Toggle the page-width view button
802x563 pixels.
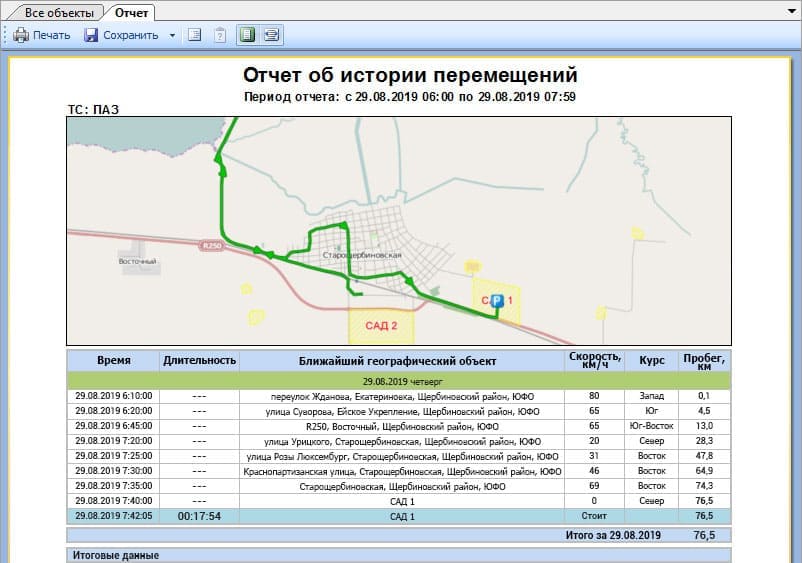tap(271, 35)
